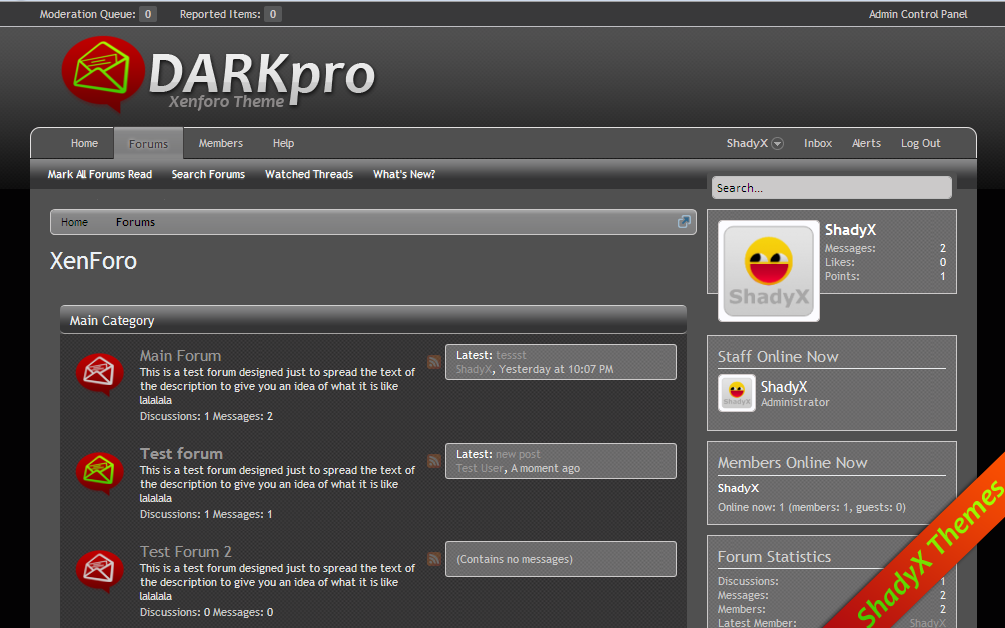Click the 'A moment ago' timestamp

click(x=545, y=468)
